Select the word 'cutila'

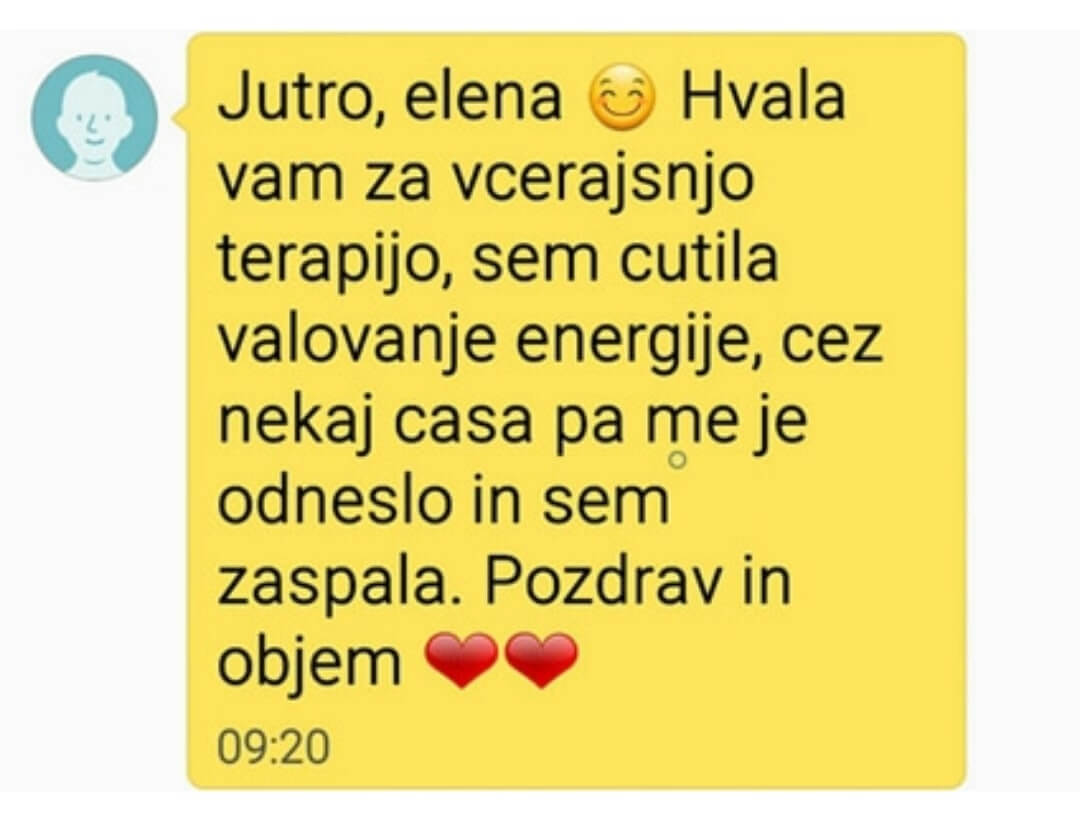[698, 258]
